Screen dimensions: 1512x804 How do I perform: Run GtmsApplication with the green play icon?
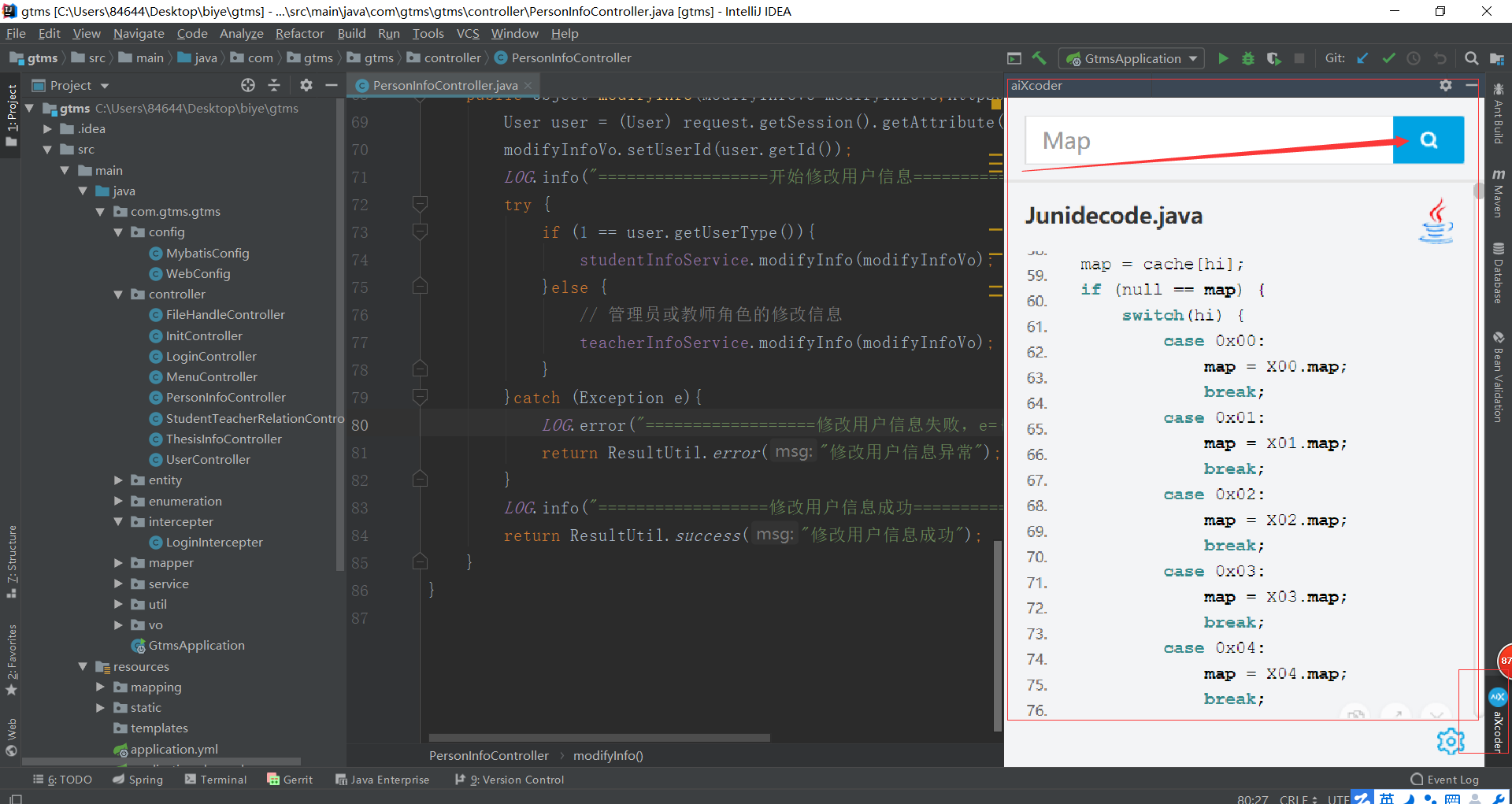pyautogui.click(x=1223, y=57)
